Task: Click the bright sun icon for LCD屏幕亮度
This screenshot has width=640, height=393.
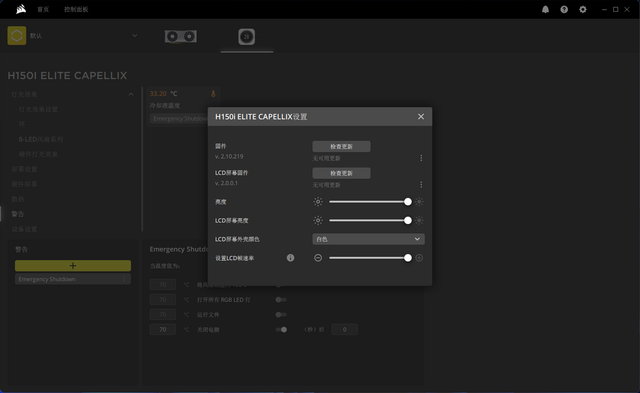Action: pyautogui.click(x=419, y=220)
